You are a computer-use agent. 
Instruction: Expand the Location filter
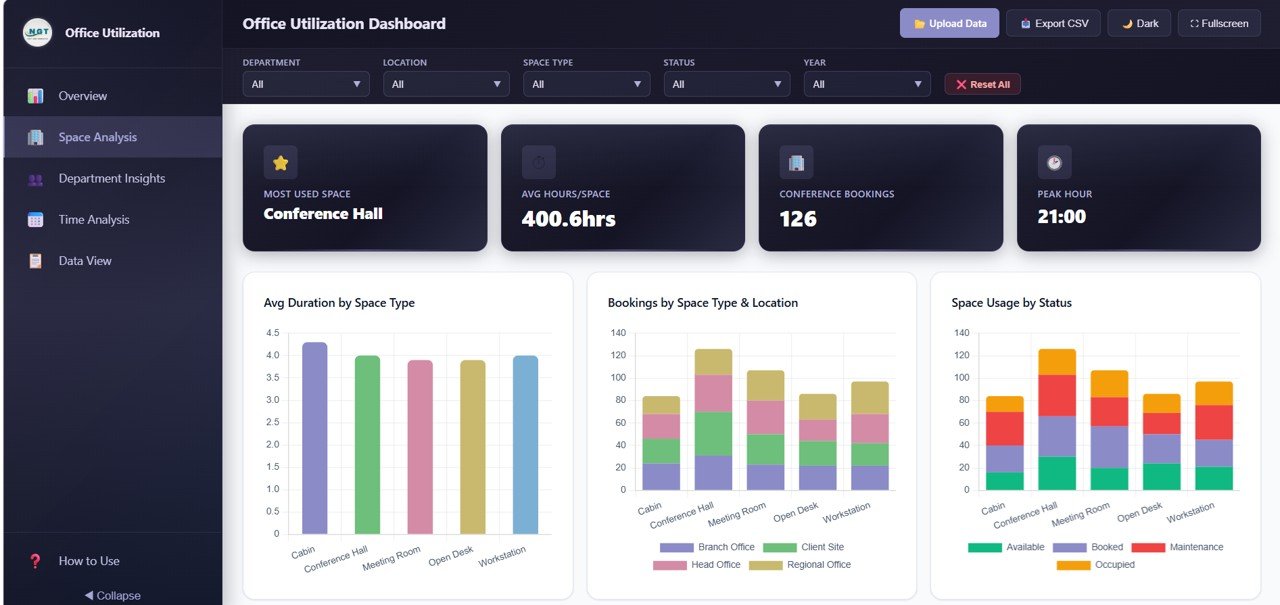(445, 84)
